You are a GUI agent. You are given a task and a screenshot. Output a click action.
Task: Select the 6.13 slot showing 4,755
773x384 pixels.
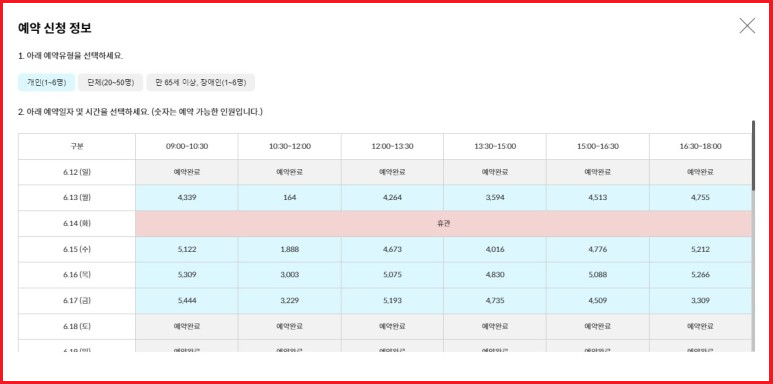[x=701, y=198]
